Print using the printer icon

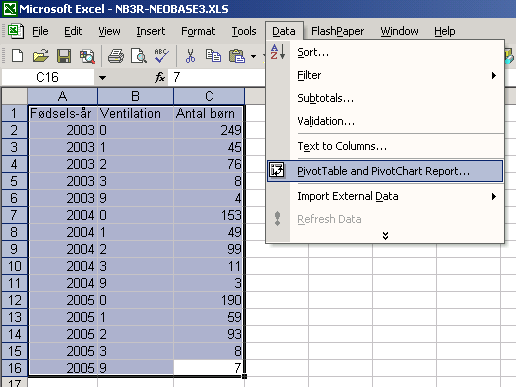(116, 56)
